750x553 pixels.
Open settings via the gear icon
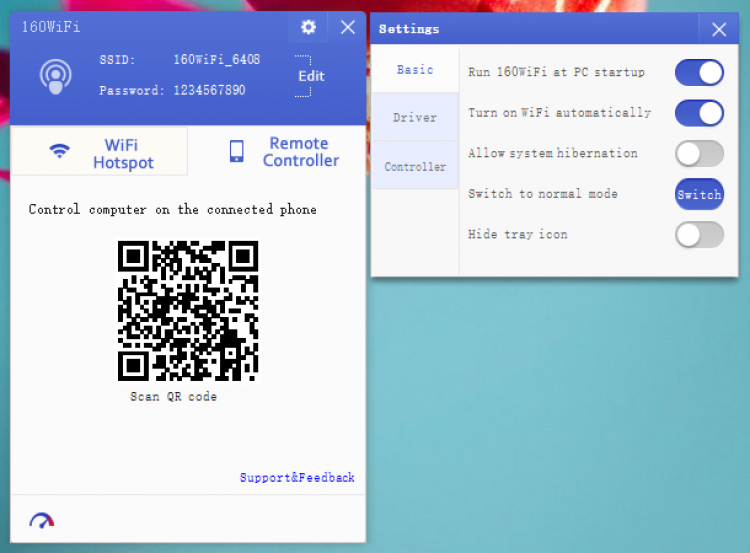point(309,27)
